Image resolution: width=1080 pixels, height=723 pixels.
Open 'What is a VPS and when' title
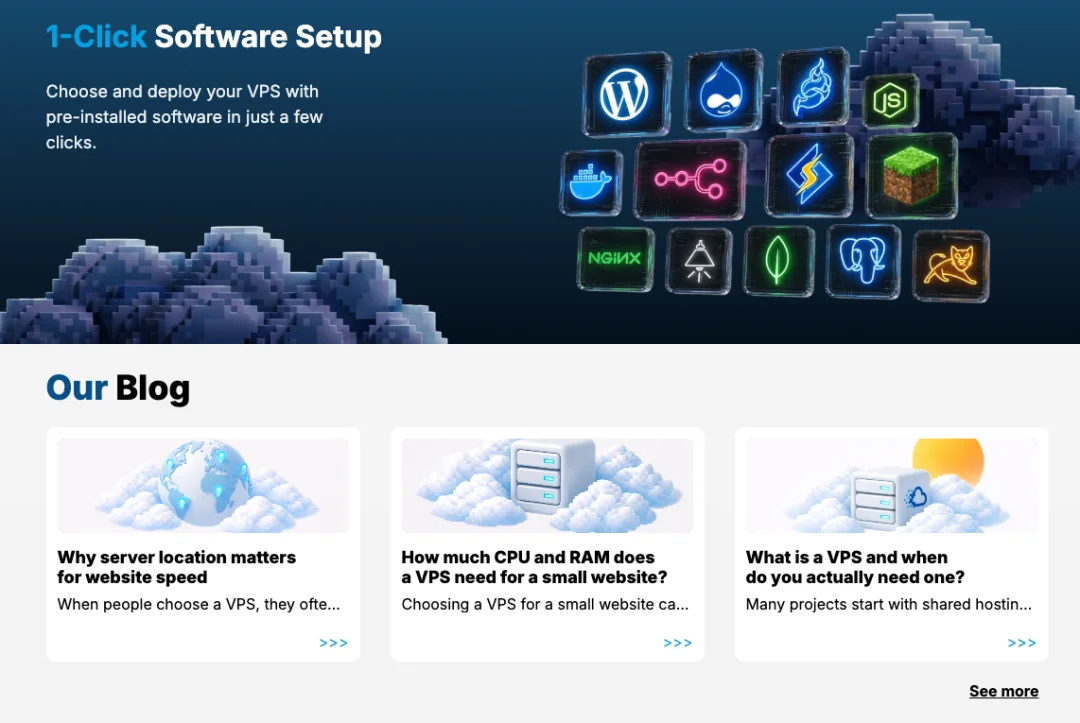[855, 567]
